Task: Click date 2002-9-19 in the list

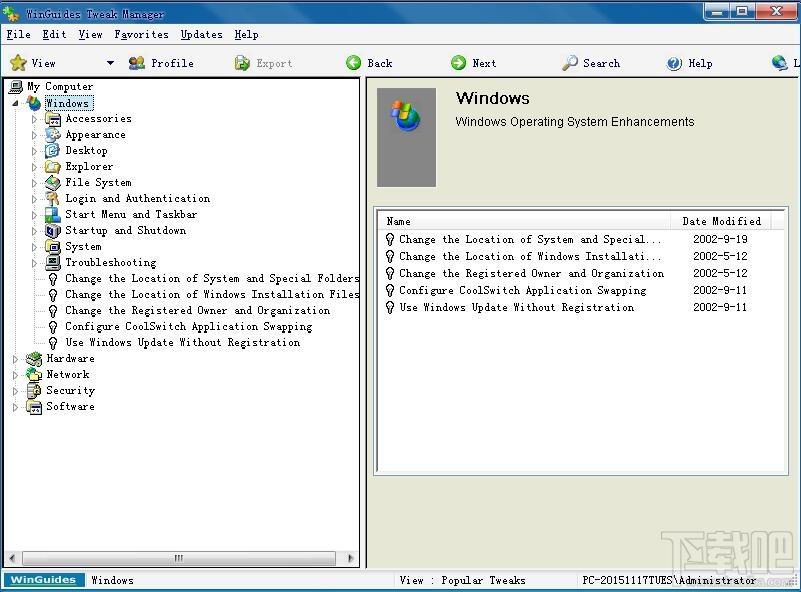Action: [x=720, y=239]
